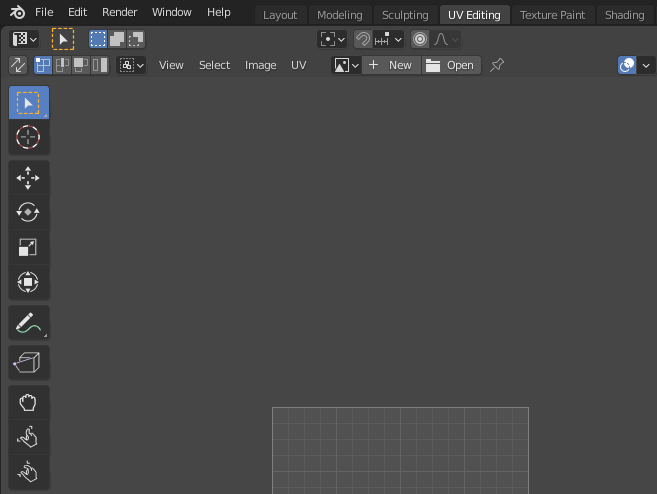Open the browse image dropdown
This screenshot has height=494, width=657.
click(347, 65)
